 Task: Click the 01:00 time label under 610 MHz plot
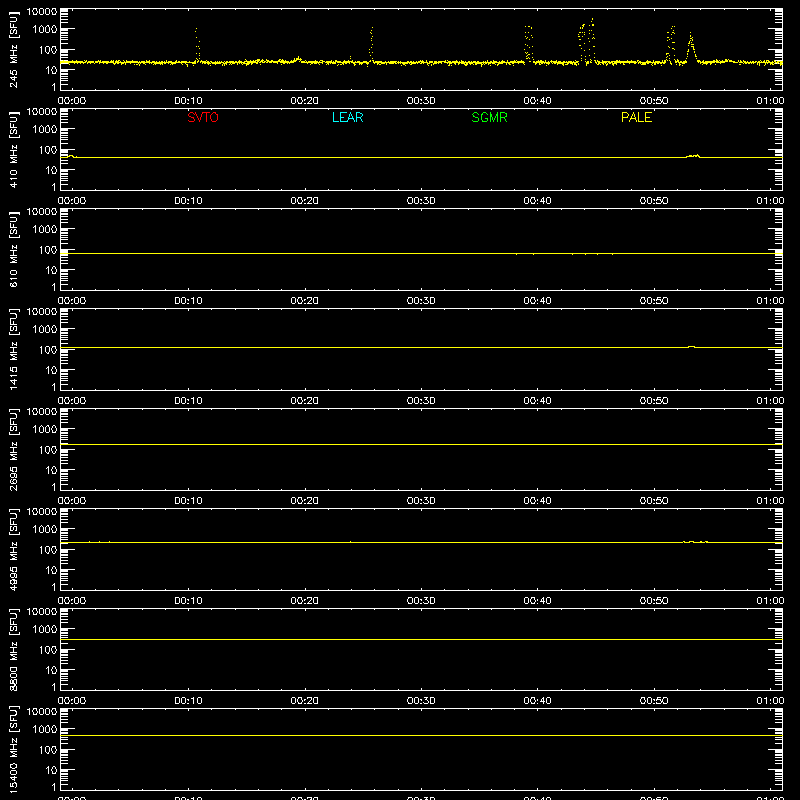770,301
